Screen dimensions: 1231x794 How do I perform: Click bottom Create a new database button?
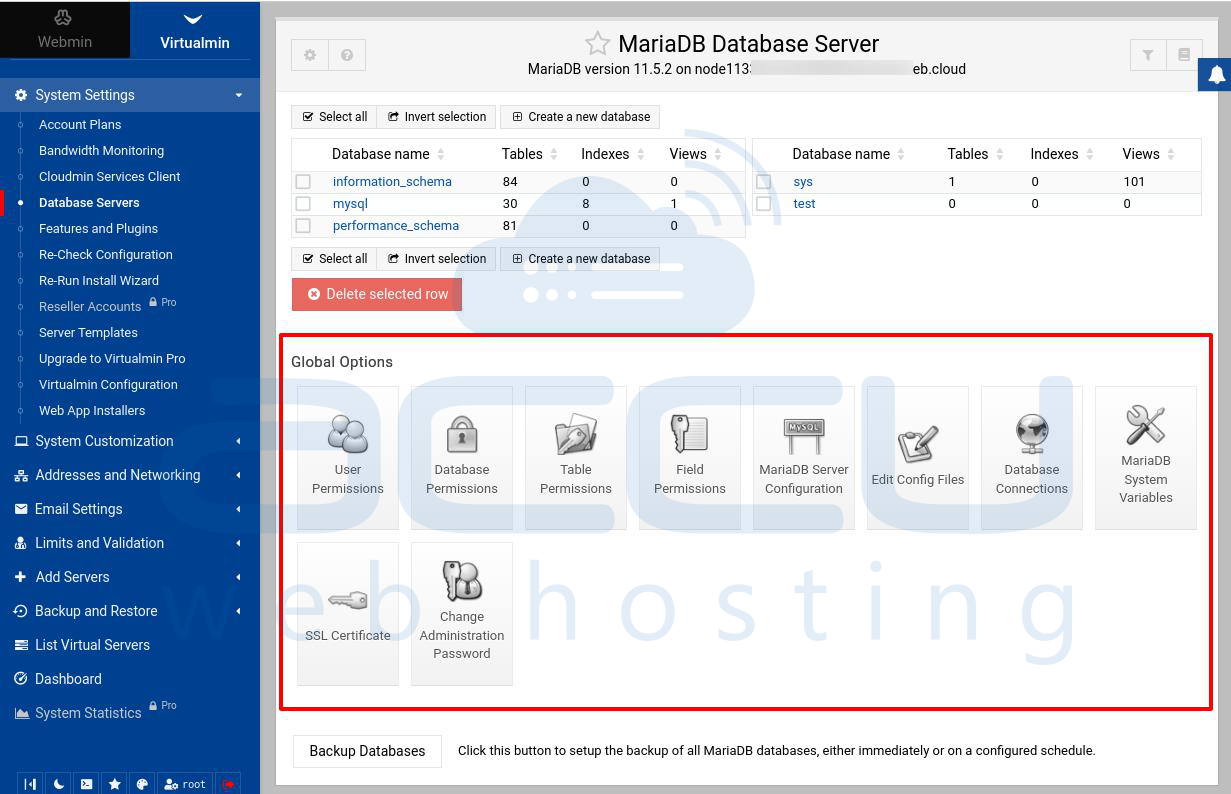(580, 259)
